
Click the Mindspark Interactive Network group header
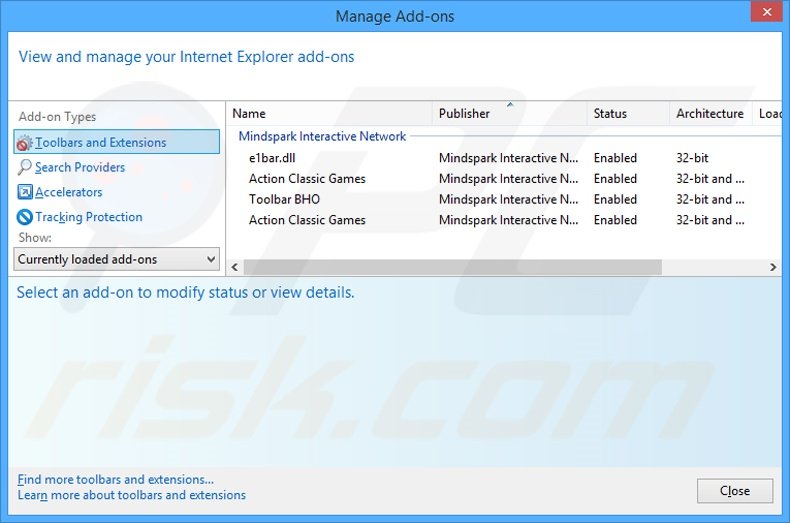click(322, 137)
